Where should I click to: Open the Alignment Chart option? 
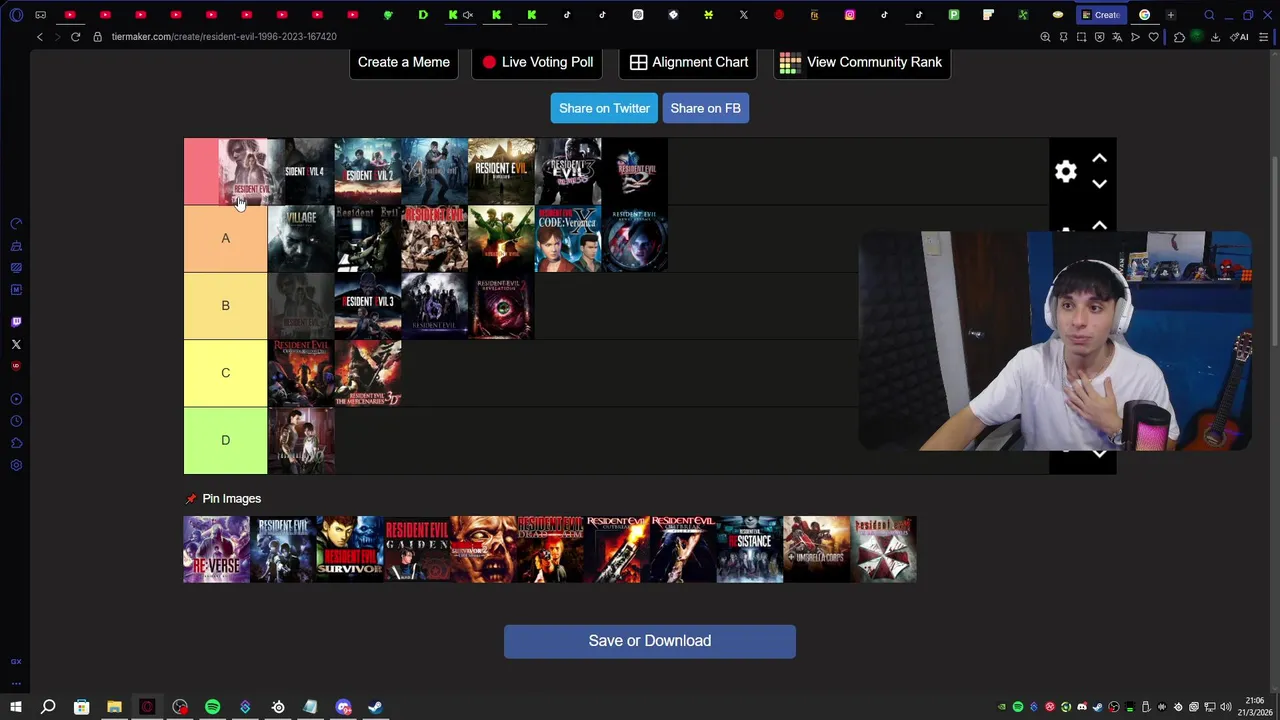[689, 62]
